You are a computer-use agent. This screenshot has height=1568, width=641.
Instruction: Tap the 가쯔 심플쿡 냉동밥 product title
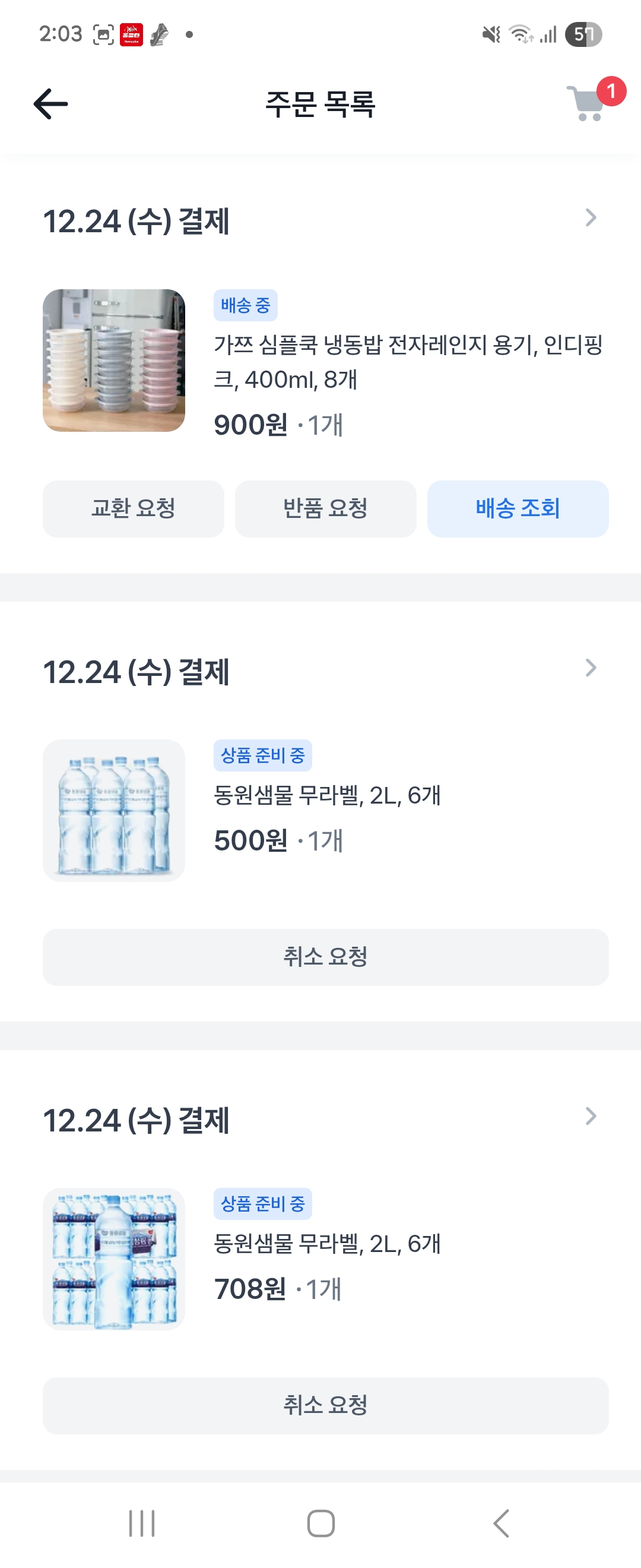[408, 362]
